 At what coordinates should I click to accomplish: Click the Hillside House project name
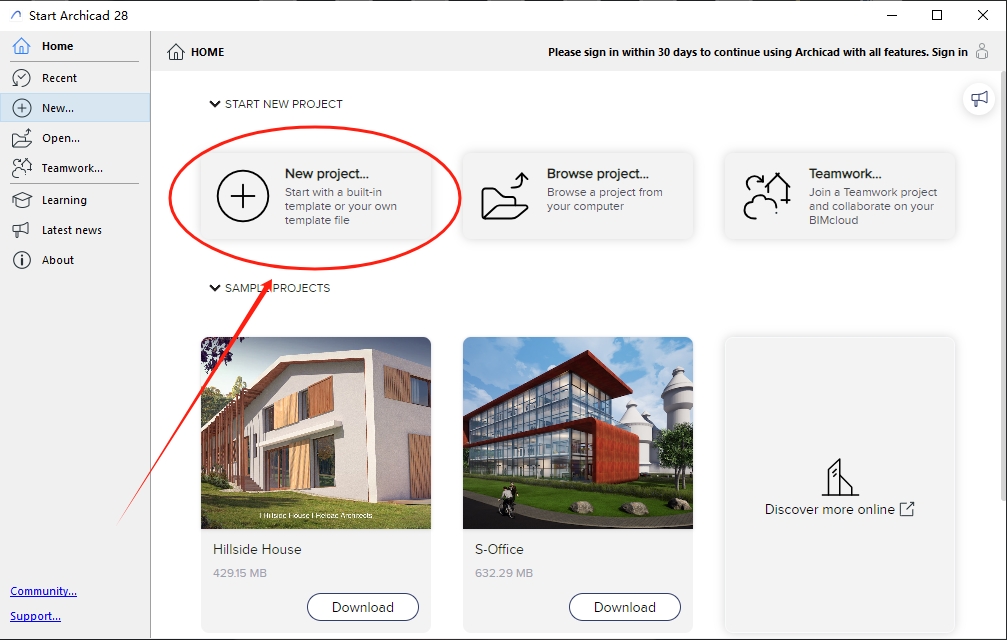(x=257, y=549)
